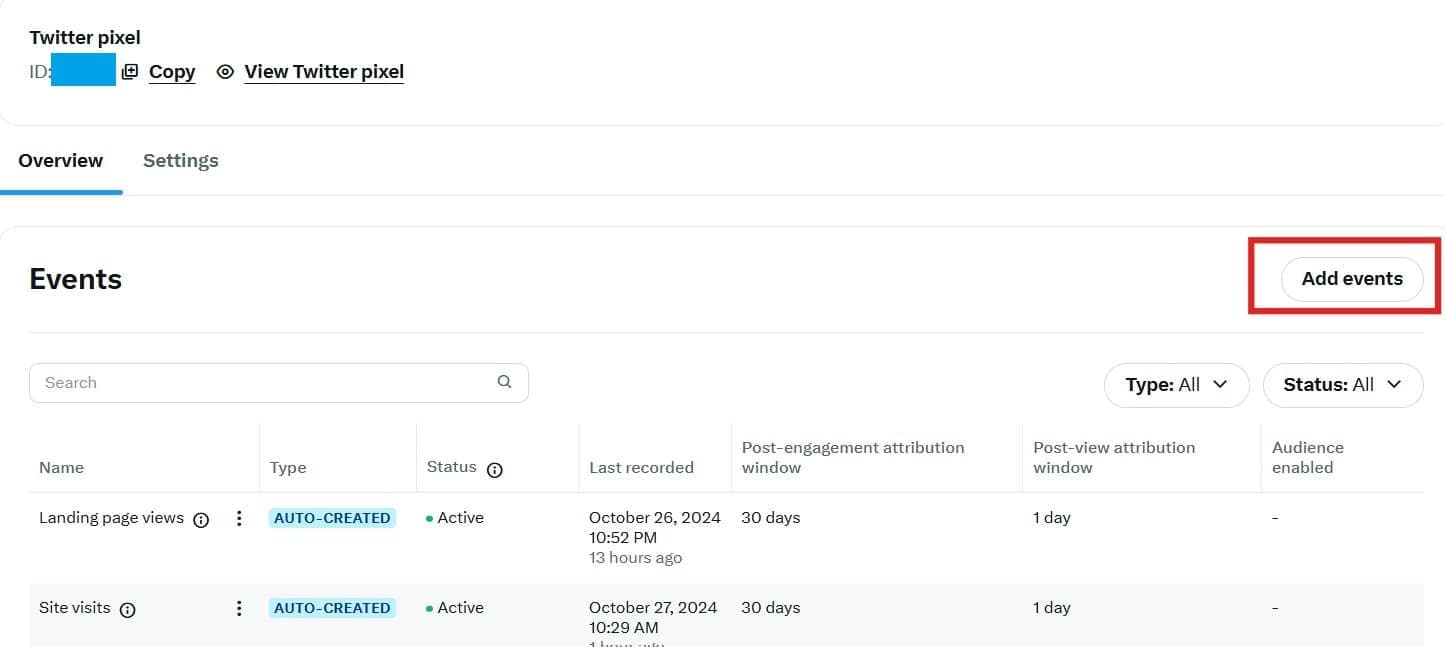Open the View Twitter pixel link
1445x647 pixels.
pyautogui.click(x=323, y=71)
